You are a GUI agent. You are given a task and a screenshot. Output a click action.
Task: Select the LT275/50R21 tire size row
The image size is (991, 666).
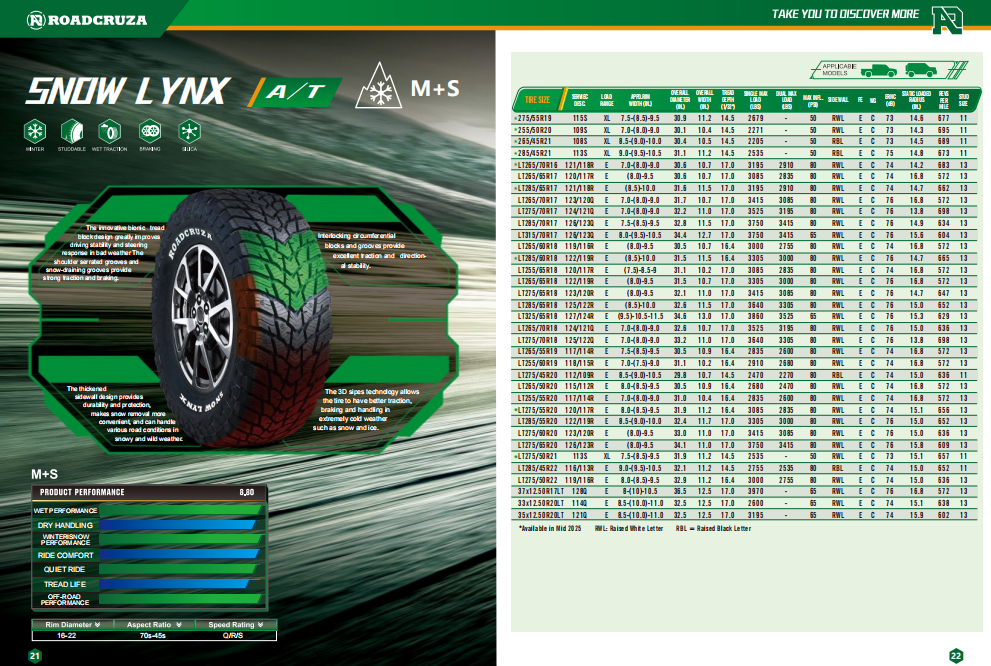[x=745, y=456]
